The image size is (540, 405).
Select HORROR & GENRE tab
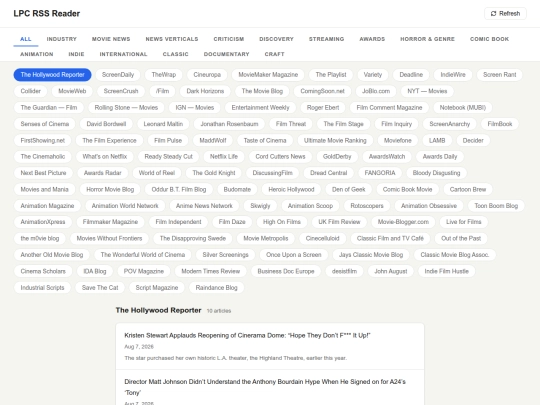427,39
